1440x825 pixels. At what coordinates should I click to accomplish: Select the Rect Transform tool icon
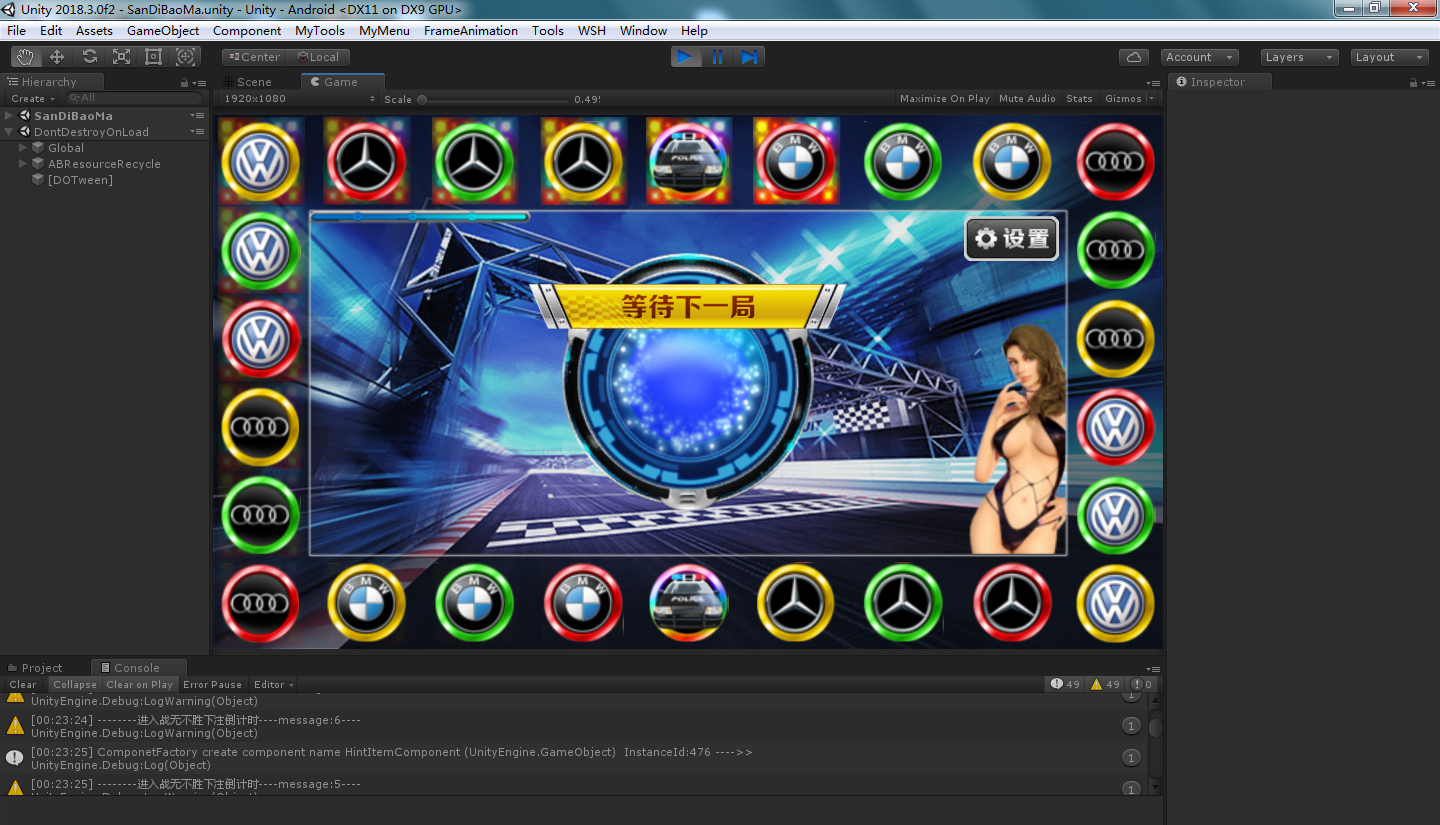pos(153,57)
